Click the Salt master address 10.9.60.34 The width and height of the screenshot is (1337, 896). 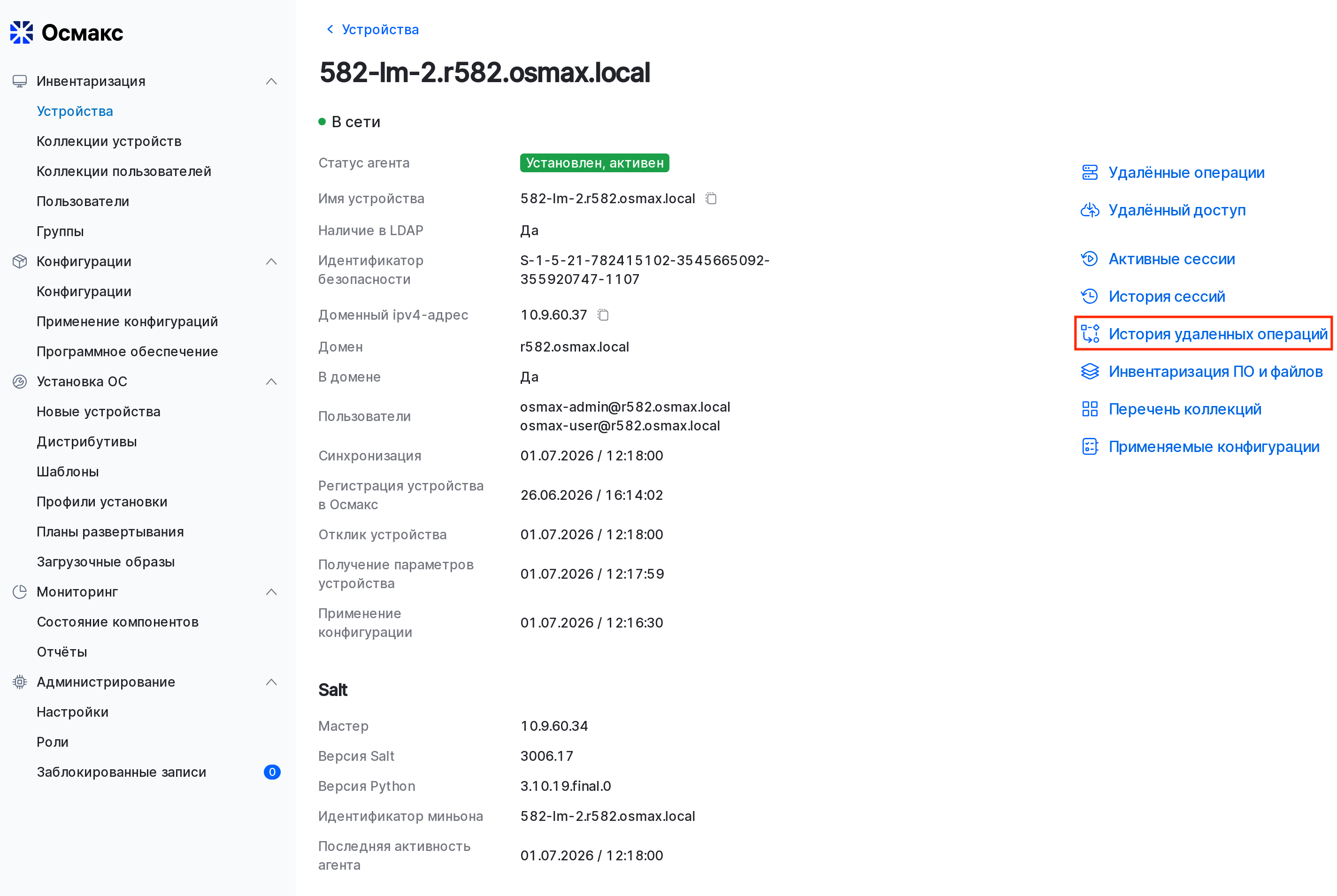pyautogui.click(x=553, y=726)
